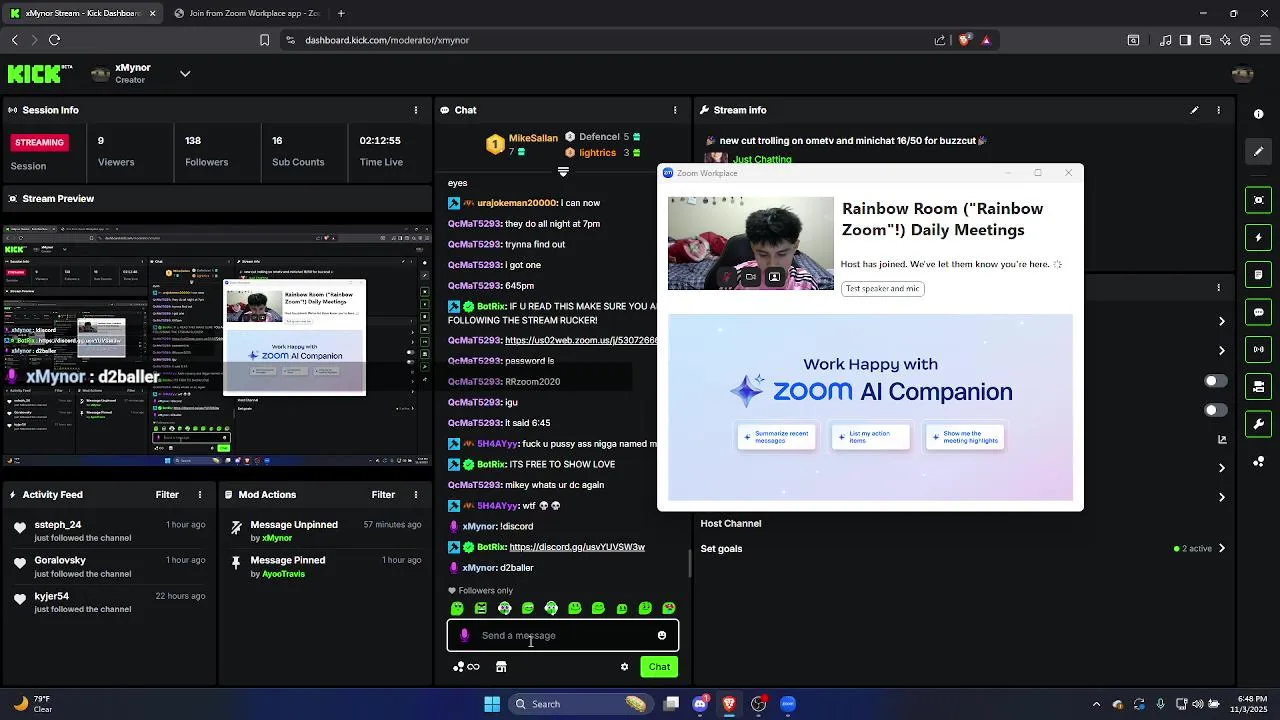The height and width of the screenshot is (720, 1280).
Task: Open the emoji picker in chat input
Action: 662,635
